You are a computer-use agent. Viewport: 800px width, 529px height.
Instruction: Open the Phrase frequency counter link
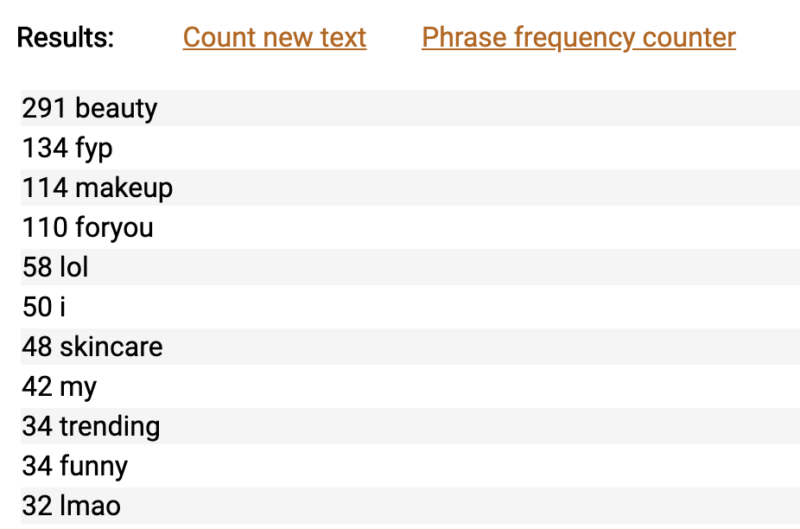(x=578, y=38)
